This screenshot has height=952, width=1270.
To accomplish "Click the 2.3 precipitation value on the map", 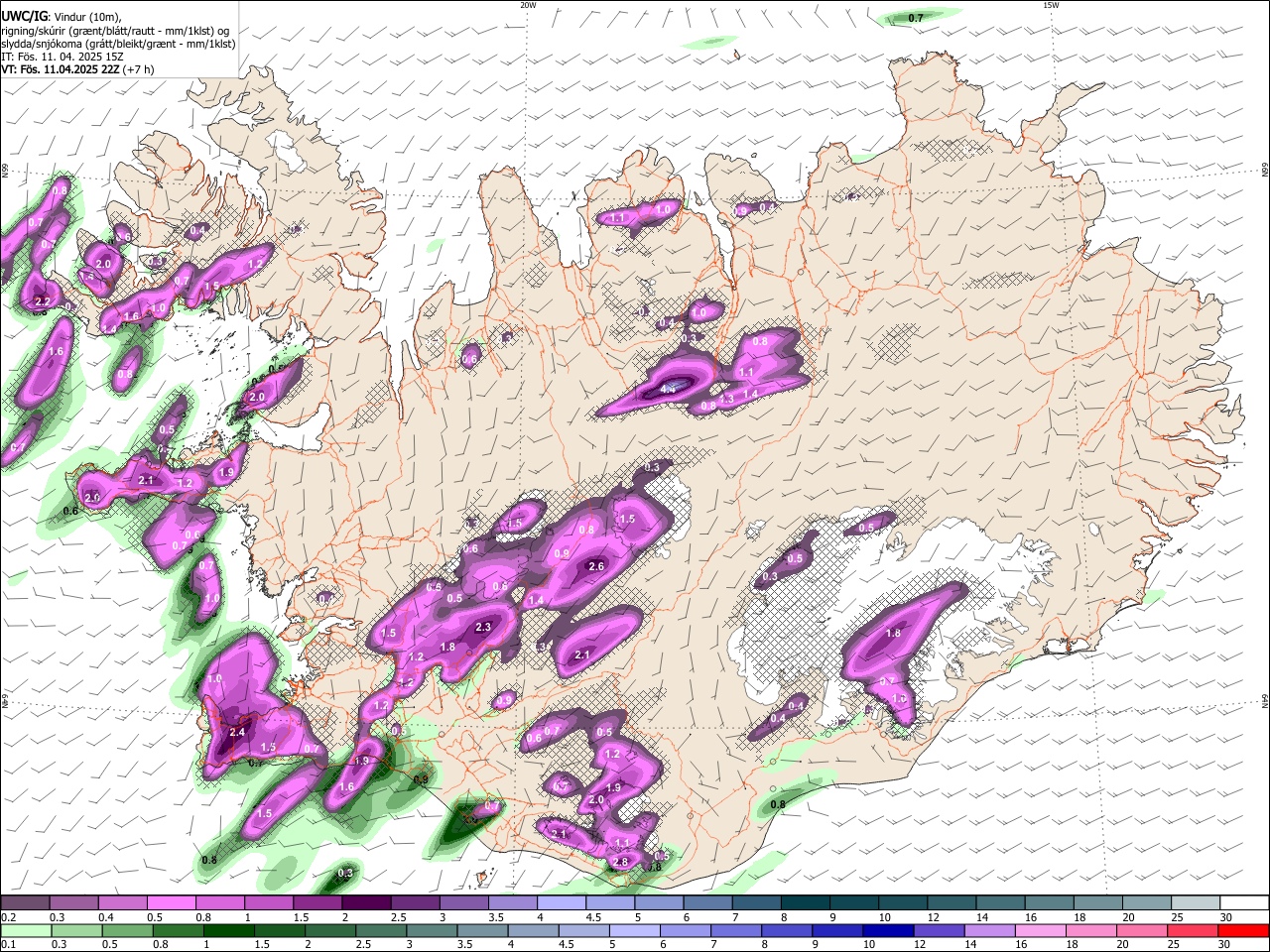I will [483, 627].
